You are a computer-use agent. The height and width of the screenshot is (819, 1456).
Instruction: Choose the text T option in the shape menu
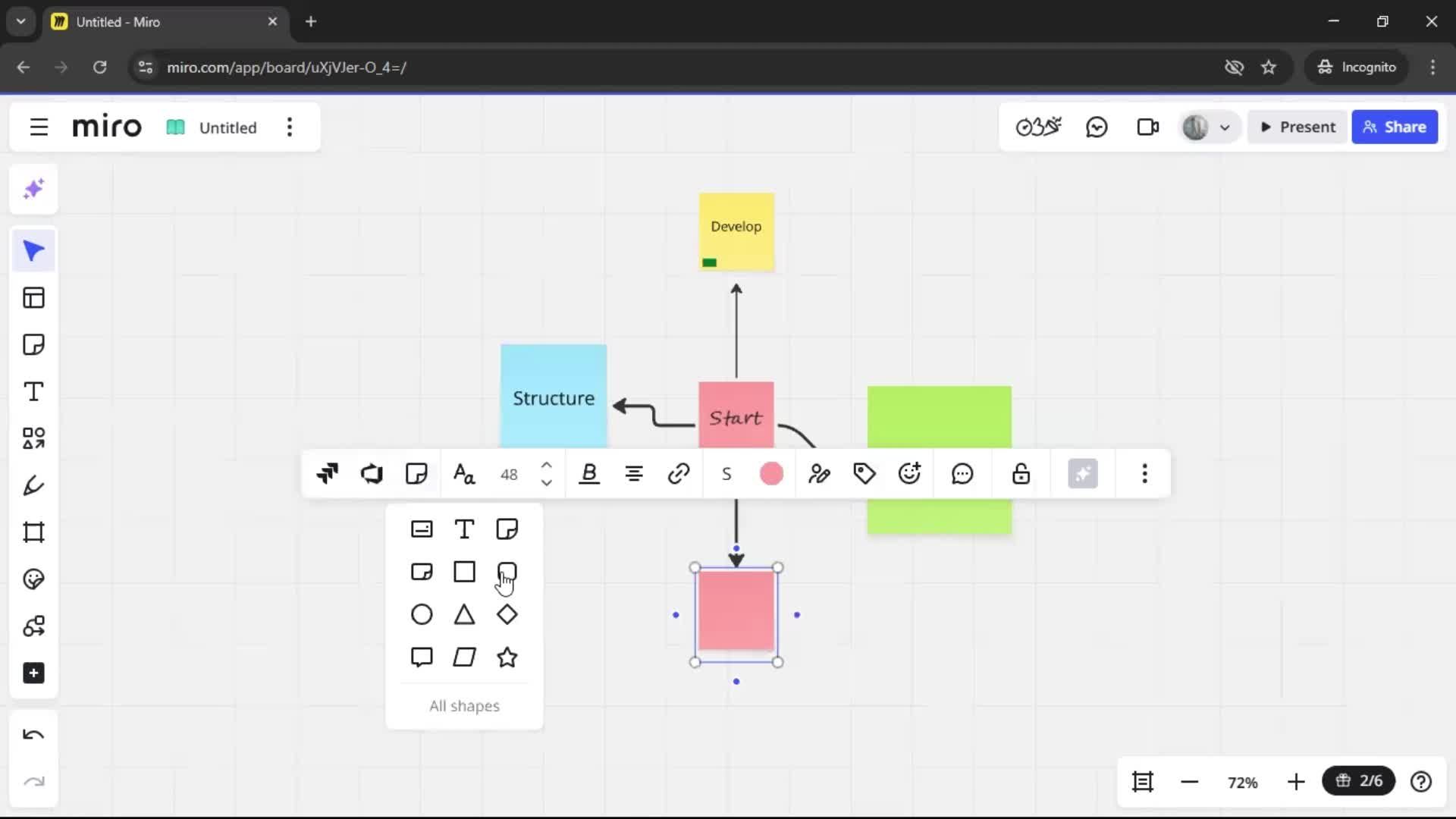click(464, 529)
